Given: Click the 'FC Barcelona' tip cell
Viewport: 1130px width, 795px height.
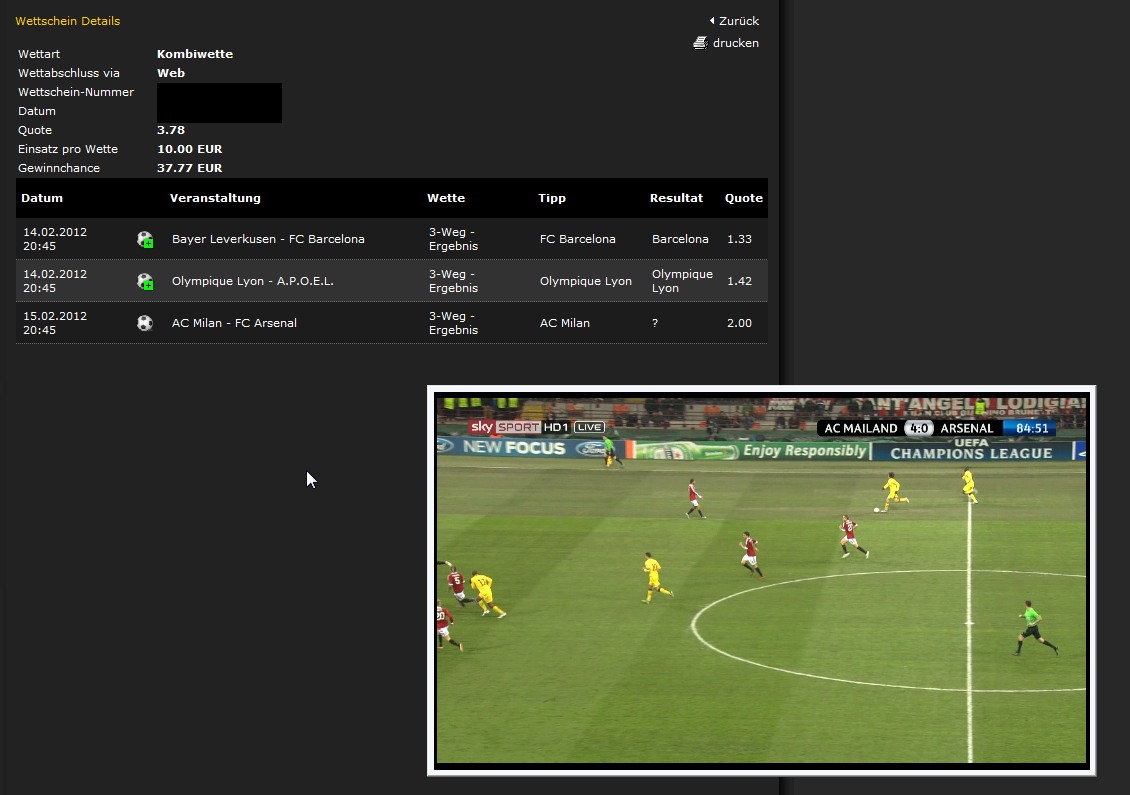Looking at the screenshot, I should click(577, 239).
